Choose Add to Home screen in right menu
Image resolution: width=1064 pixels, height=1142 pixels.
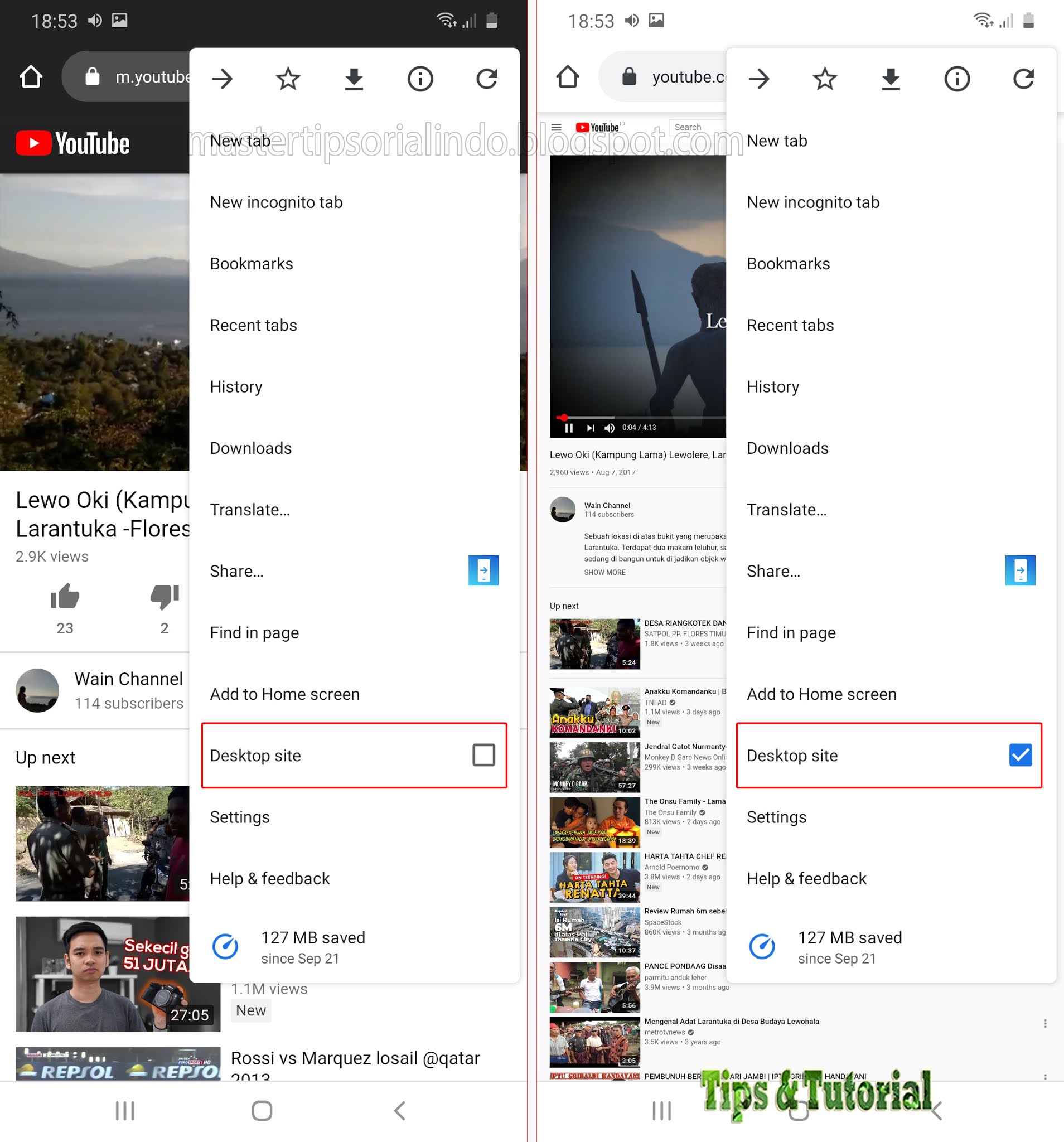pyautogui.click(x=891, y=694)
